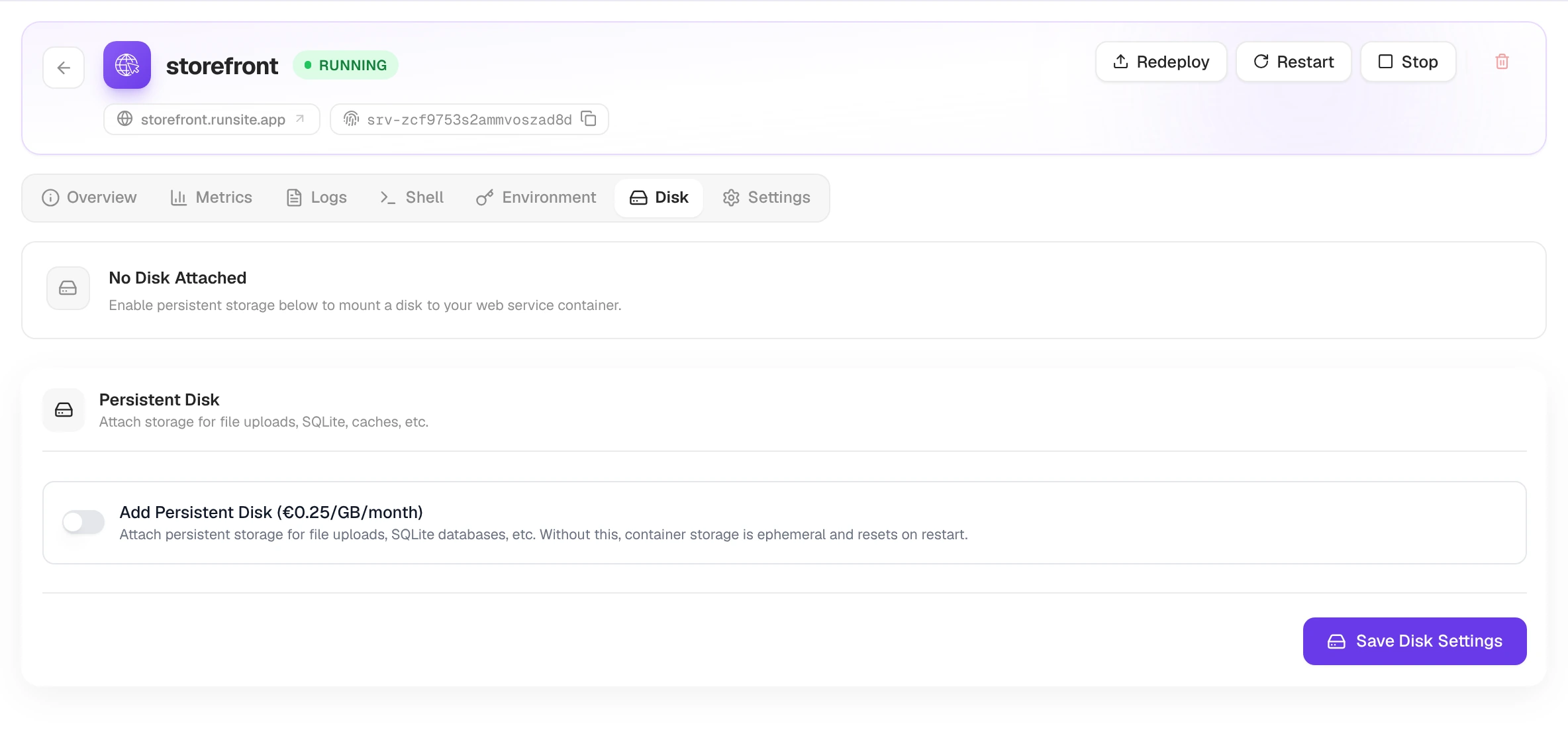Viewport: 1568px width, 738px height.
Task: Open the Shell tab
Action: 412,197
